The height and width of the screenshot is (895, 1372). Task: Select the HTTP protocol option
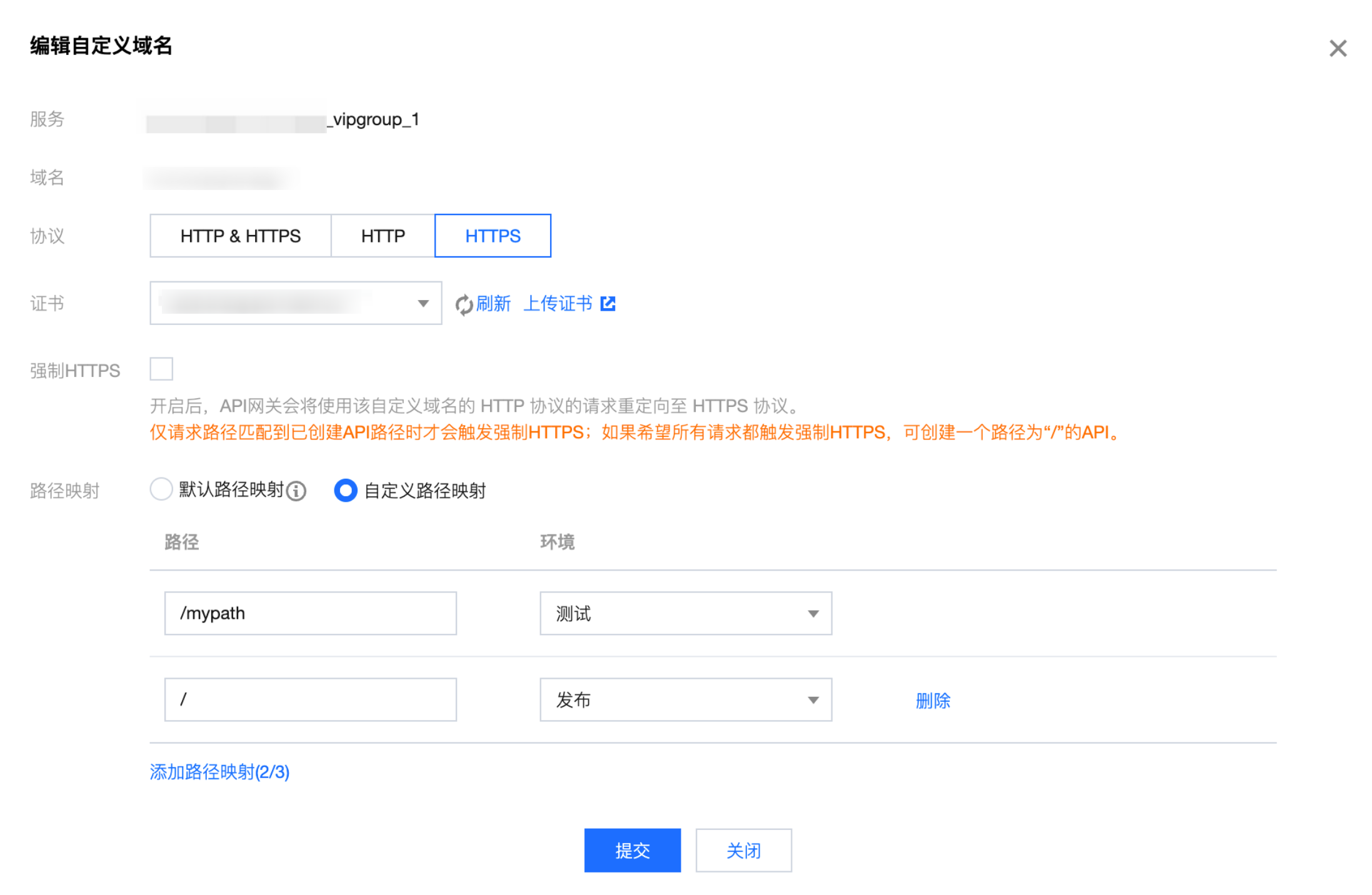(383, 236)
